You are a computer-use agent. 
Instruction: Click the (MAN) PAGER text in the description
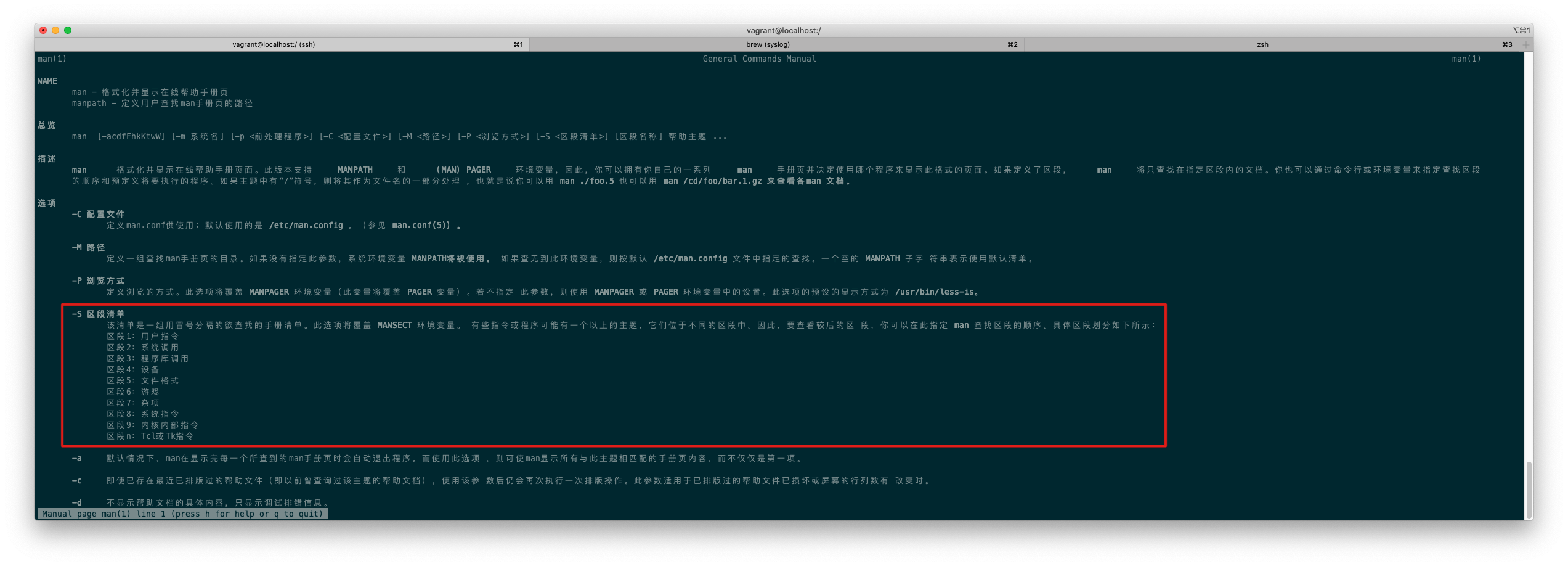pyautogui.click(x=463, y=170)
